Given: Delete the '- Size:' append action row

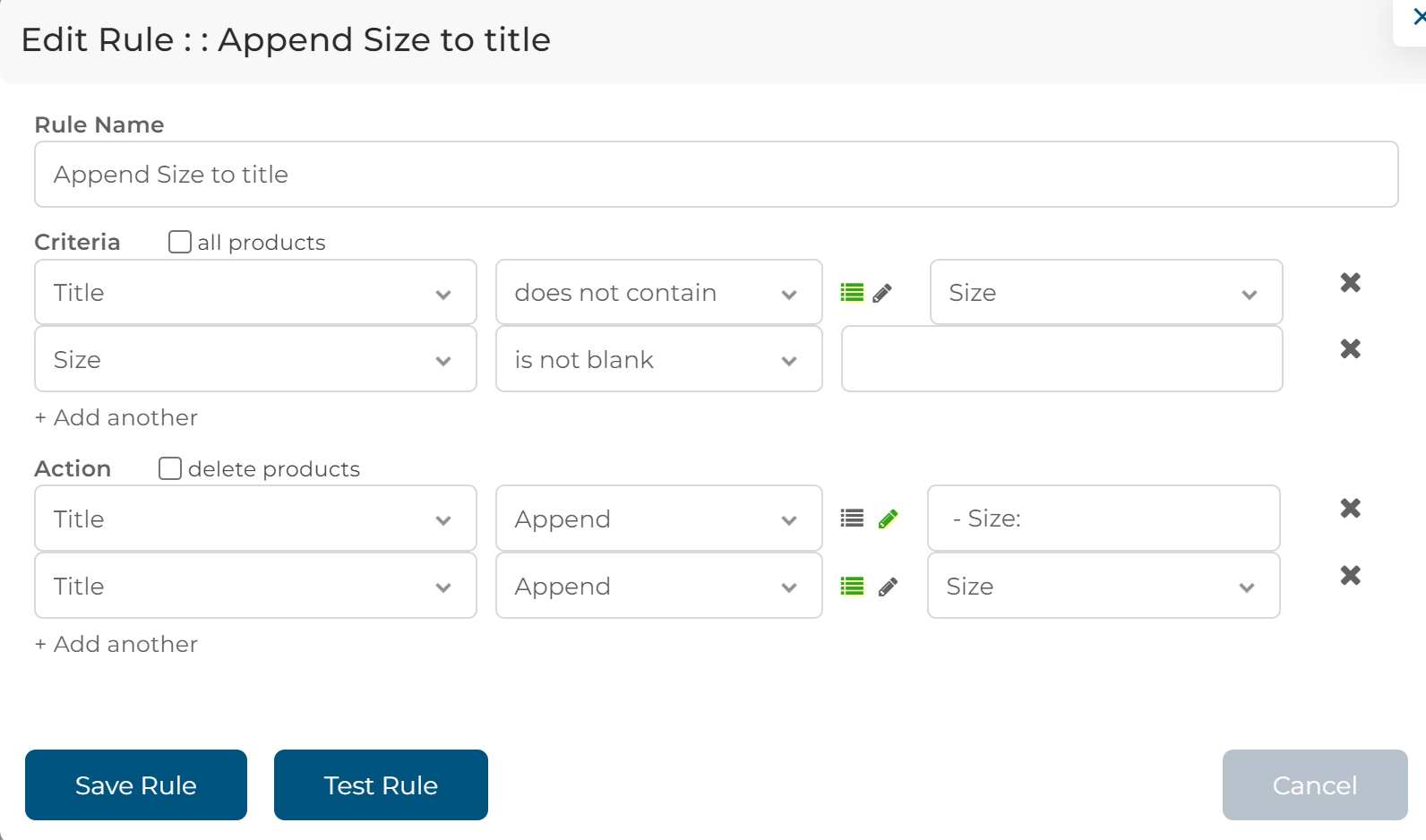Looking at the screenshot, I should pyautogui.click(x=1350, y=509).
